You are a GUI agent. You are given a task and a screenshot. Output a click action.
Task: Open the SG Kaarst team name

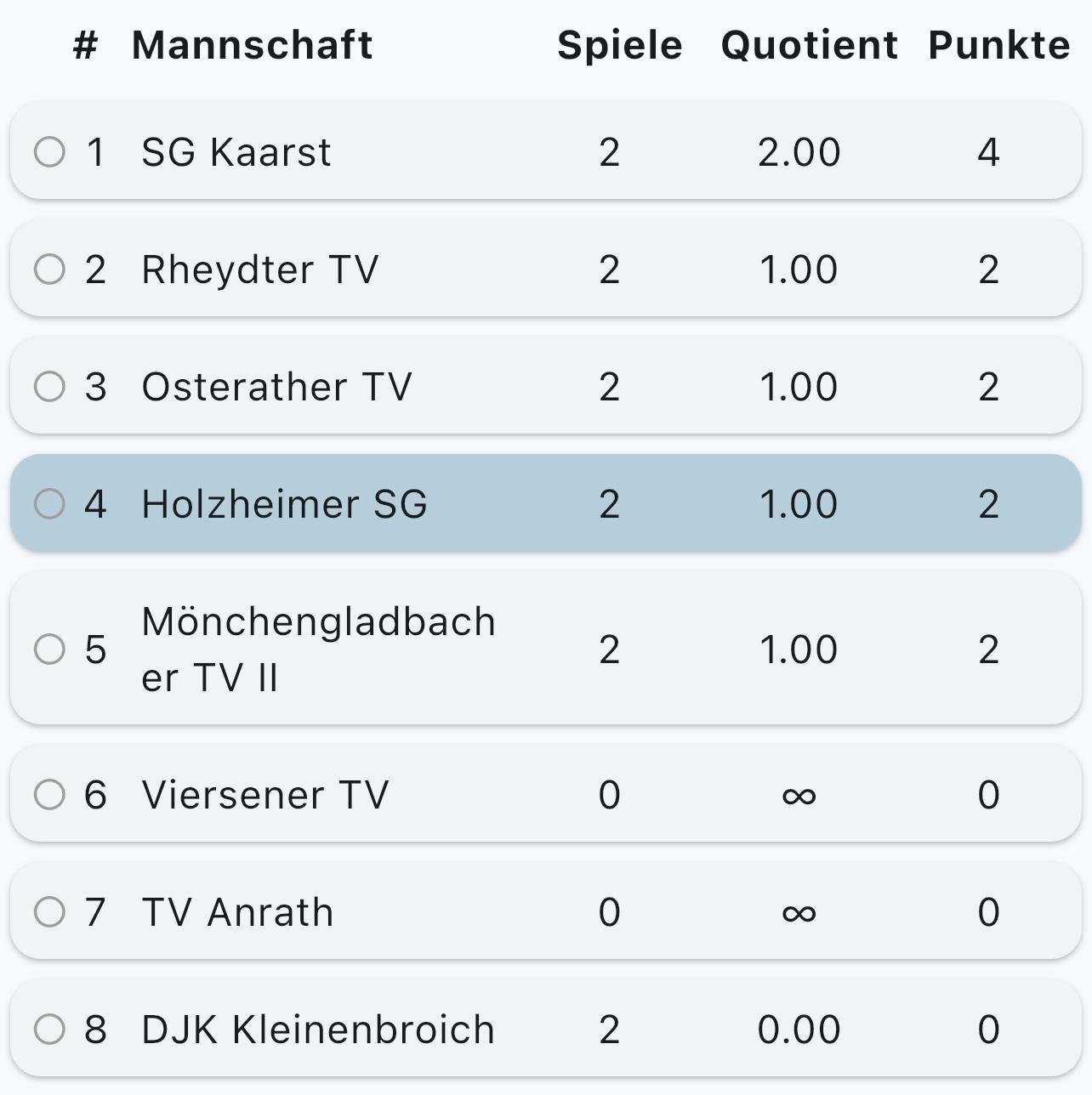click(236, 153)
